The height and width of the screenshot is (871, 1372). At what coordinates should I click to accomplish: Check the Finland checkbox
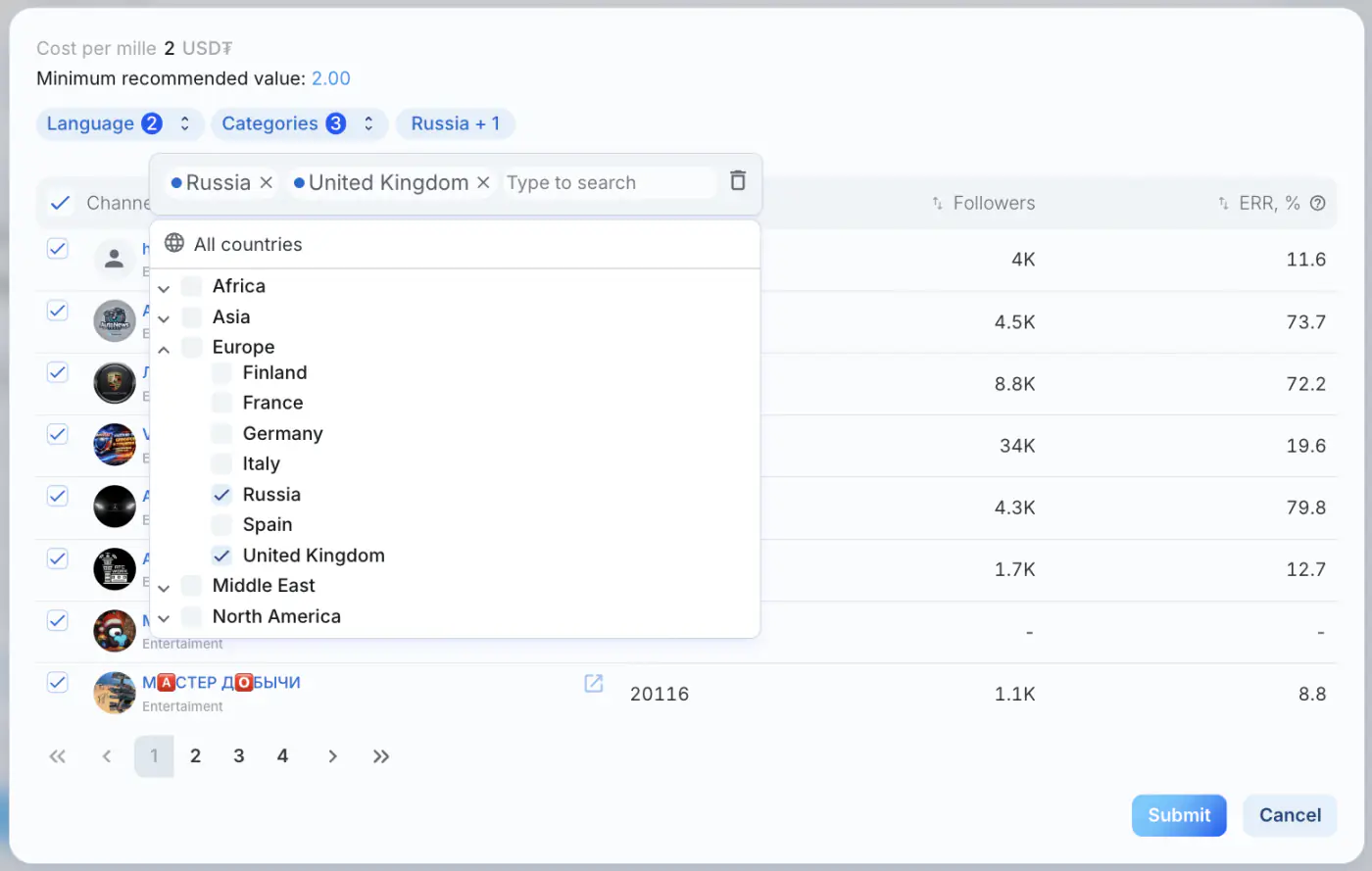click(222, 373)
